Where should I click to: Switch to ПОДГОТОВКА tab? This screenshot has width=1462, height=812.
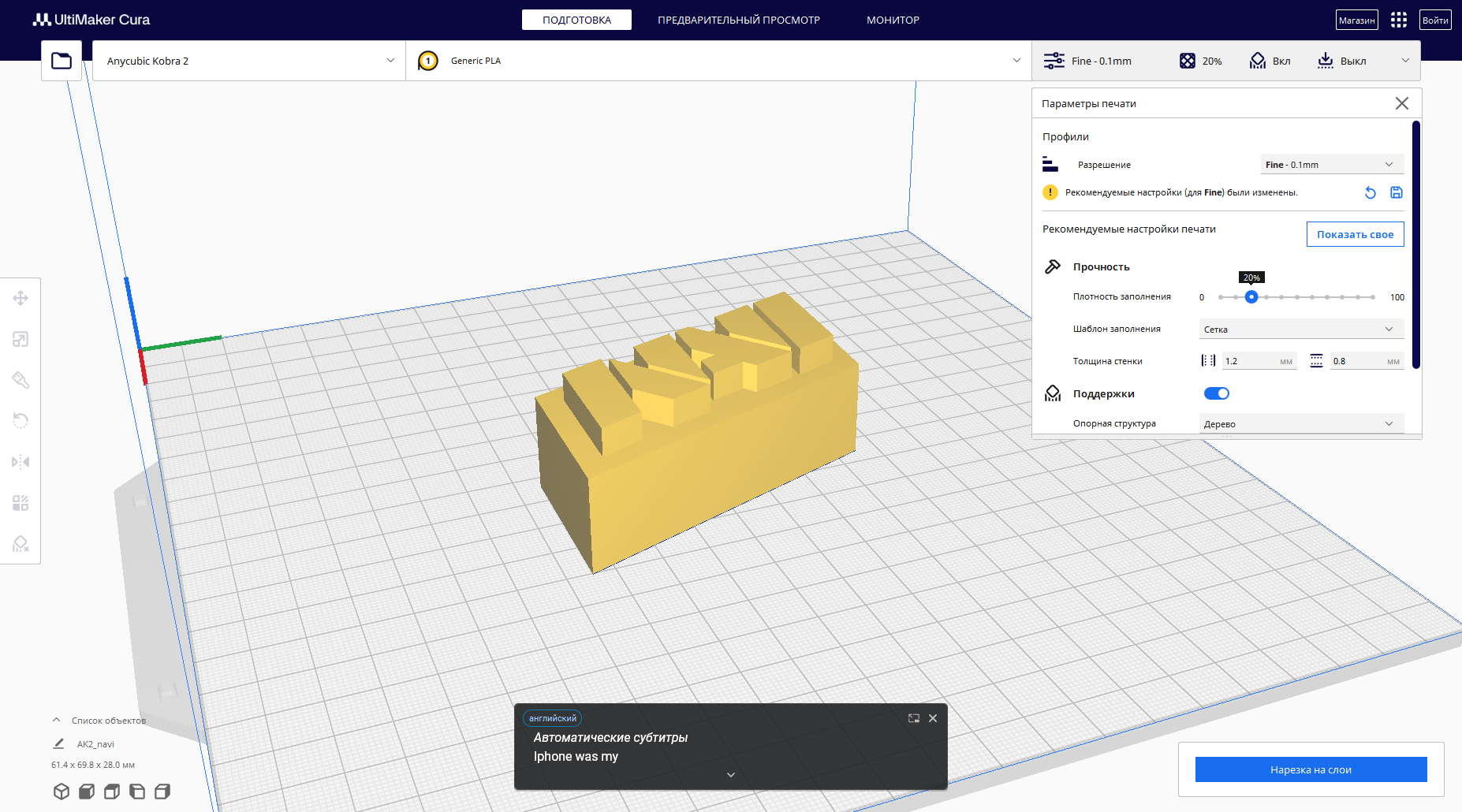click(x=576, y=20)
